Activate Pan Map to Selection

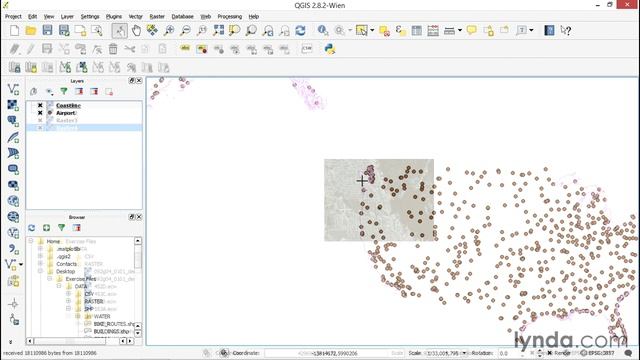tap(152, 30)
